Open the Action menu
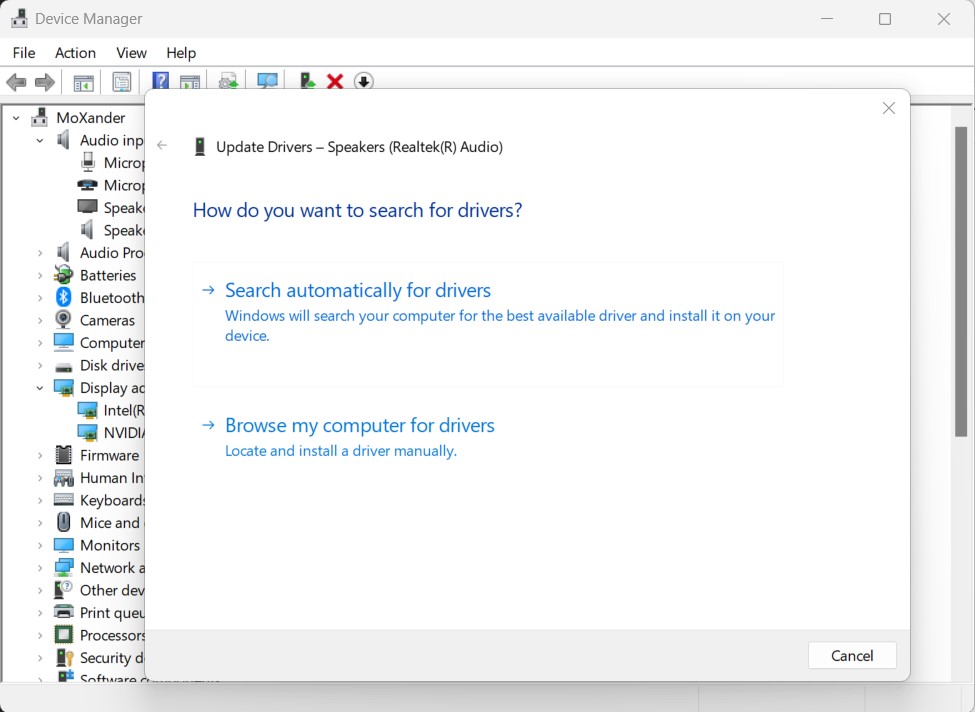This screenshot has width=975, height=712. point(75,52)
